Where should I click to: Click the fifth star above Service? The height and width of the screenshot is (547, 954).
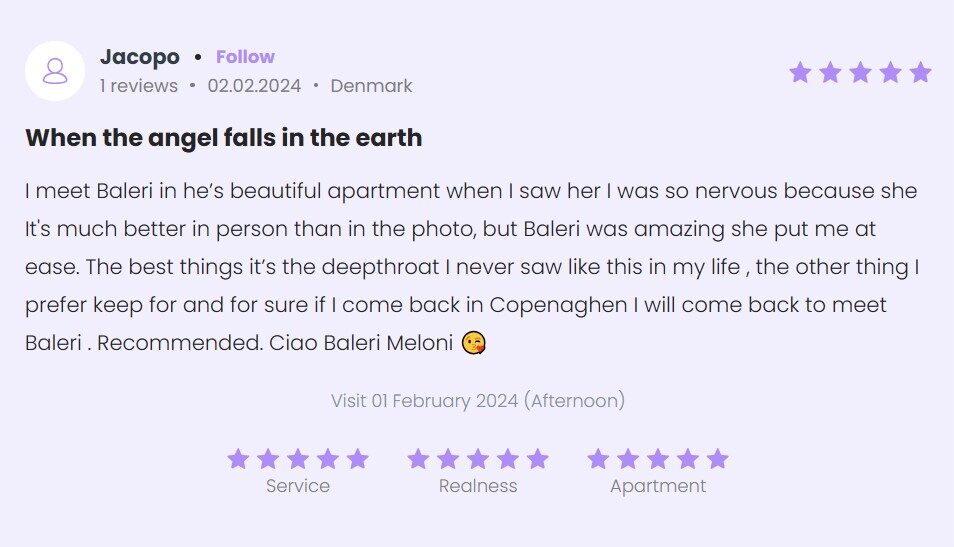(358, 459)
